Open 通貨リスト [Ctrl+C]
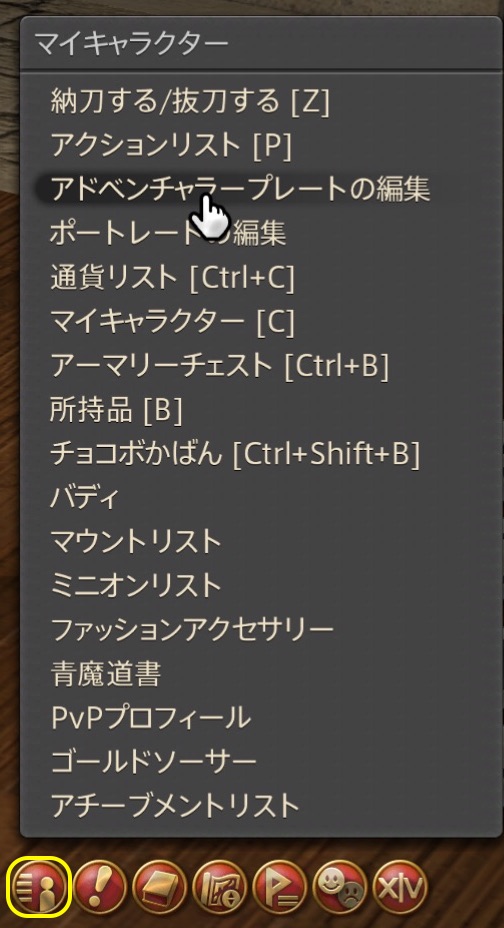Image resolution: width=504 pixels, height=928 pixels. click(x=173, y=277)
